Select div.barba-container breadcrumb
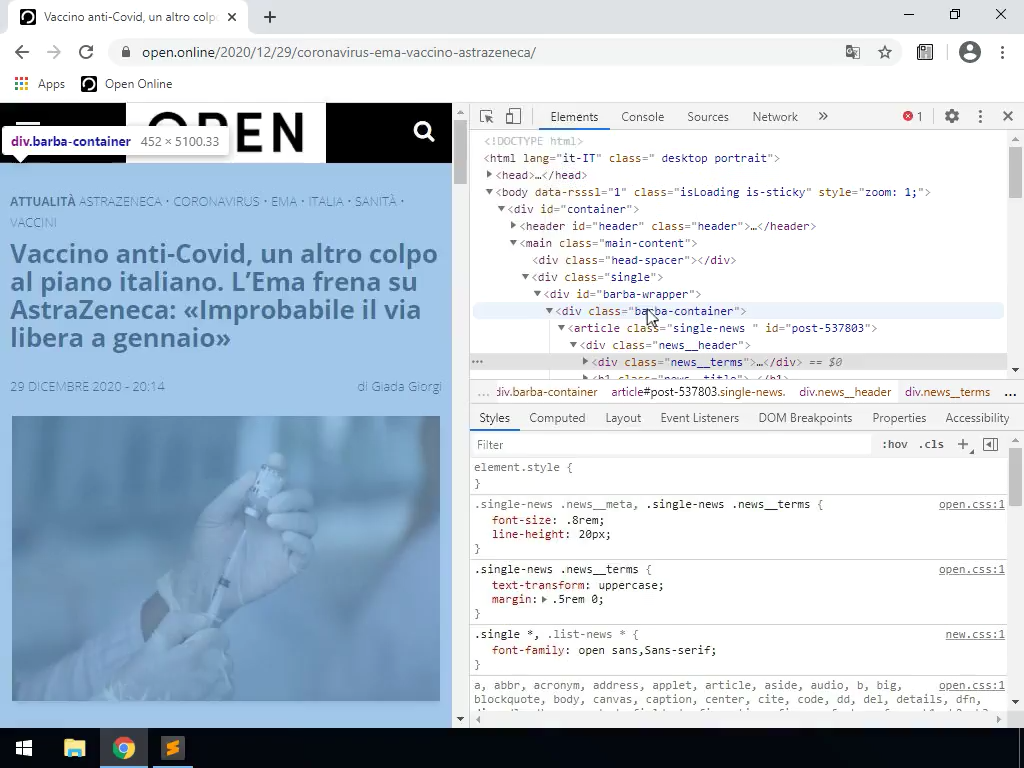Viewport: 1024px width, 768px height. pos(546,392)
